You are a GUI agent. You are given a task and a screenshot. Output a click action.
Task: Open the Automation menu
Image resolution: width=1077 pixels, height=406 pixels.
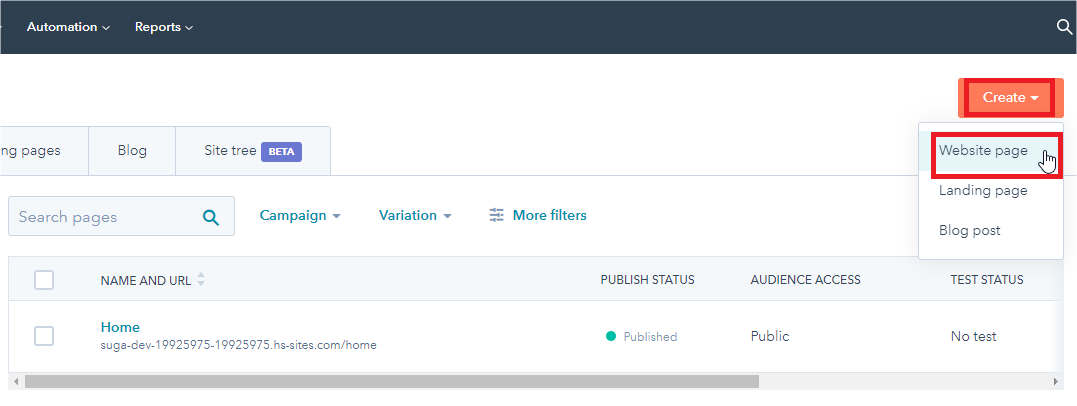point(68,27)
